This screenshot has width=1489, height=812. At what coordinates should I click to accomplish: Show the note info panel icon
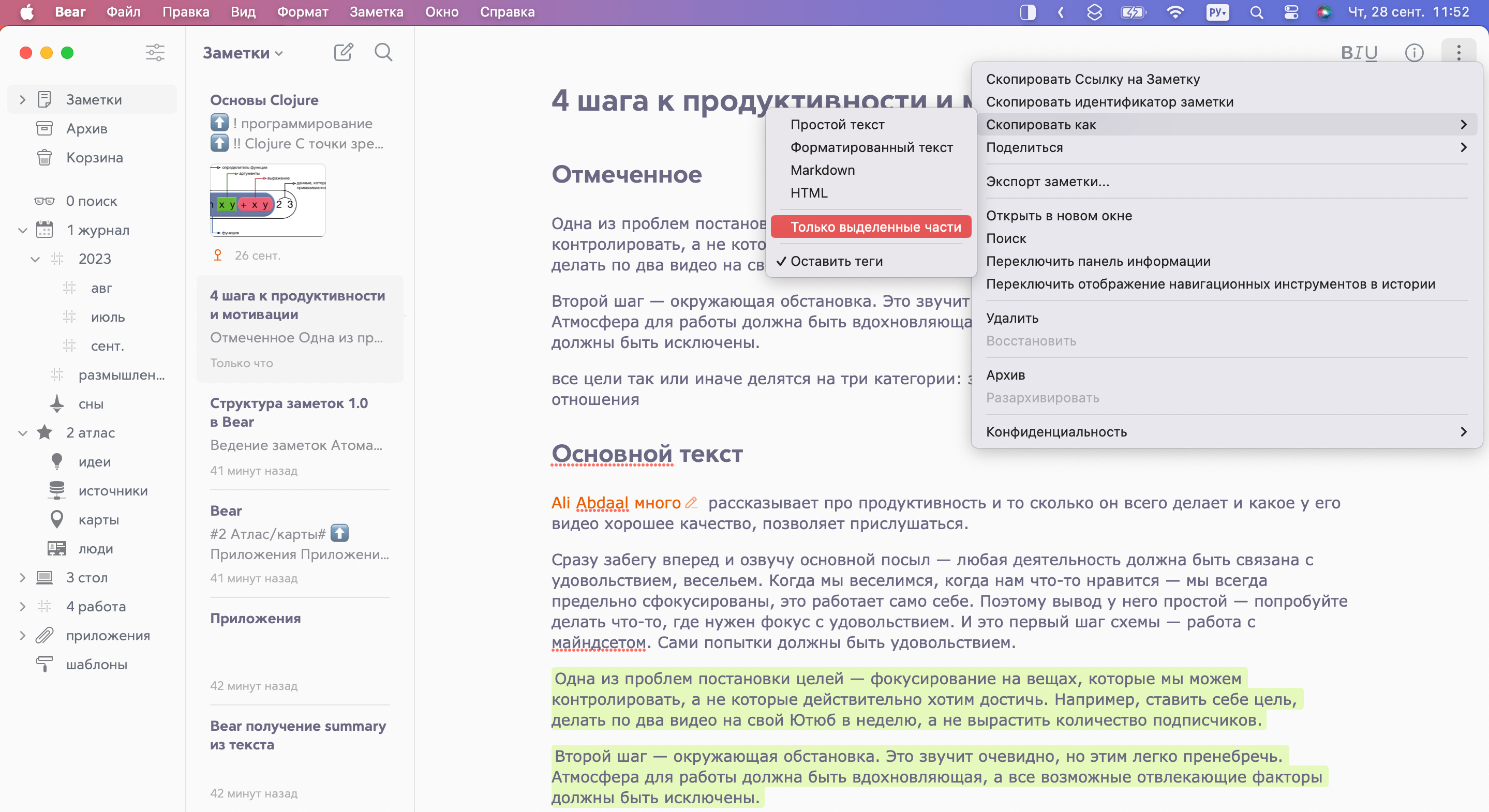click(1414, 53)
